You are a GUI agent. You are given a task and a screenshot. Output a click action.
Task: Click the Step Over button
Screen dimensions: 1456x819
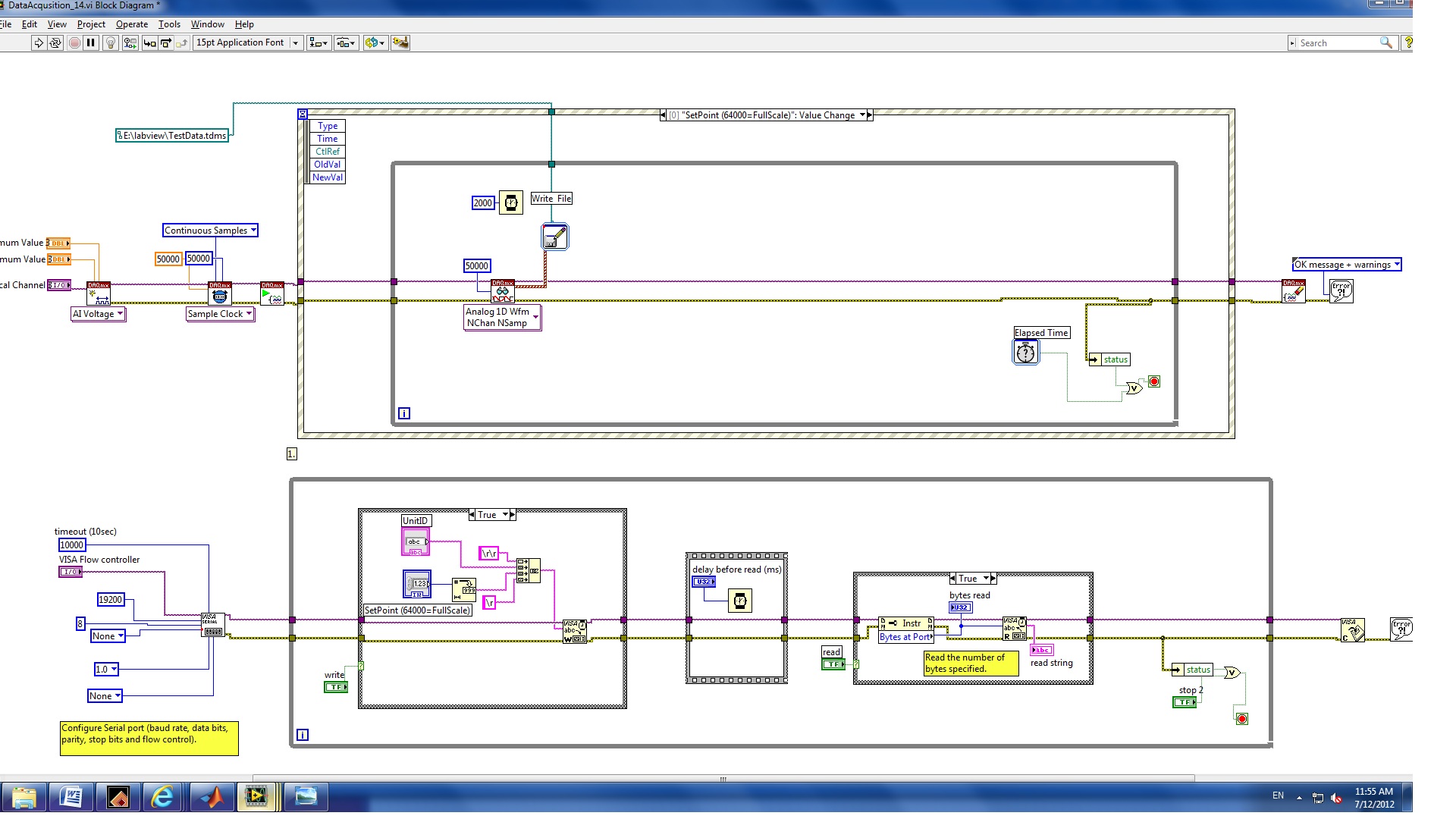[166, 42]
